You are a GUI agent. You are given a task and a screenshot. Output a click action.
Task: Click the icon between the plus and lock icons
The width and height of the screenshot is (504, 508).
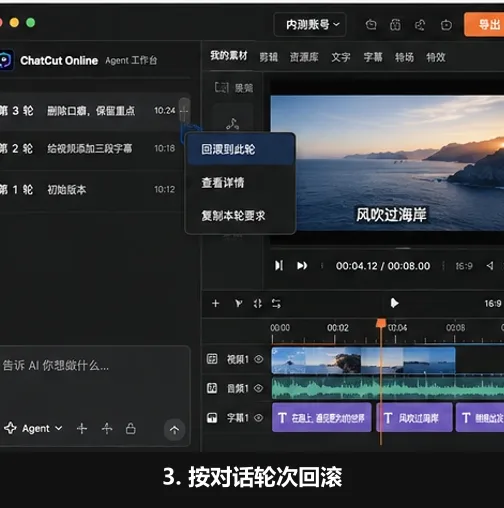107,429
